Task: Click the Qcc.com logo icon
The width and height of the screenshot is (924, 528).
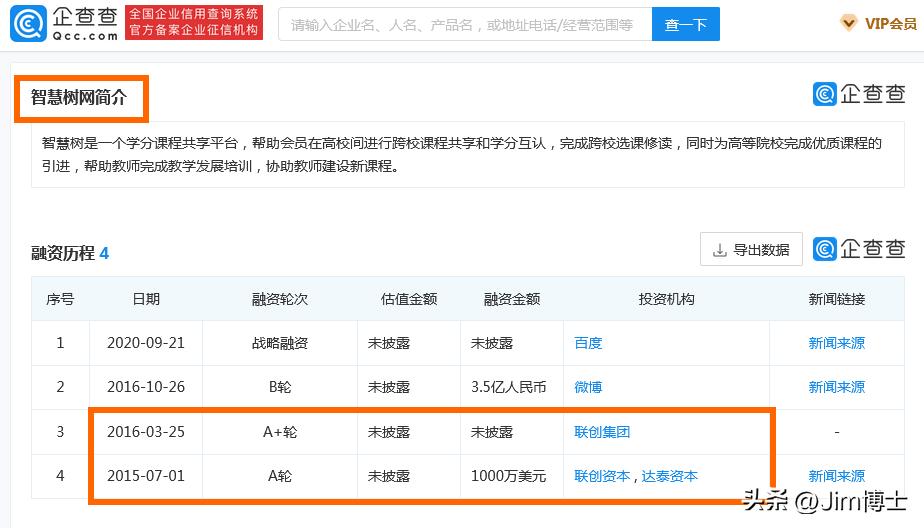Action: point(28,24)
